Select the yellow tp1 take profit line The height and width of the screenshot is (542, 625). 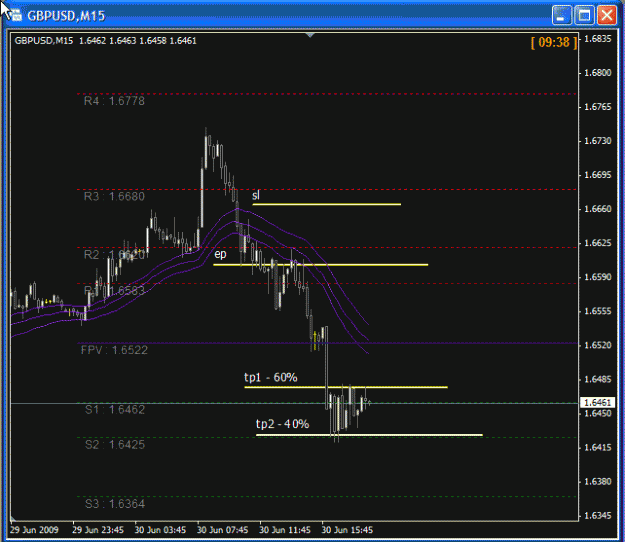[x=346, y=387]
